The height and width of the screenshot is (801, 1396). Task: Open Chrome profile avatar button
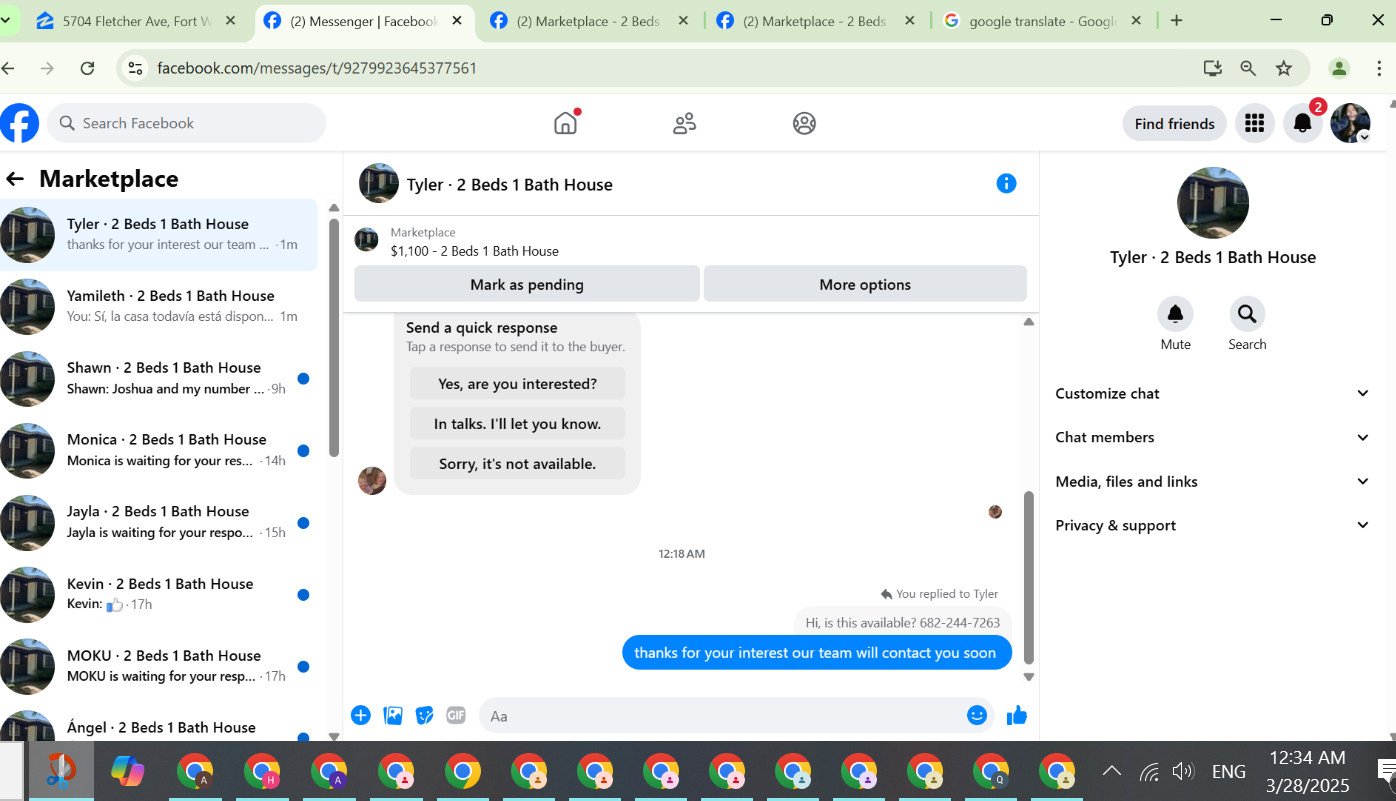point(1339,68)
